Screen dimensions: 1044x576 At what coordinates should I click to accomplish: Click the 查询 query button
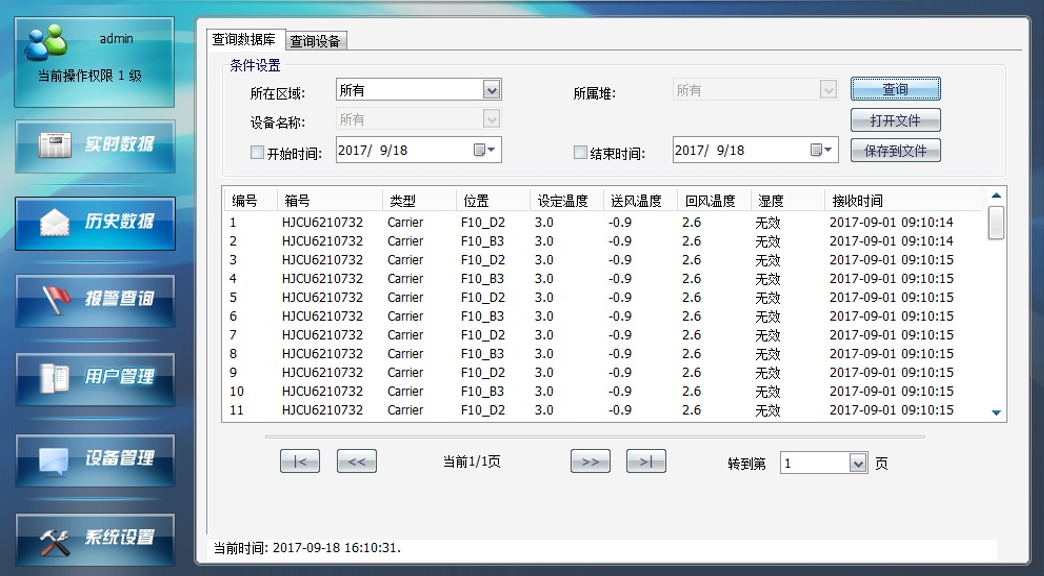point(895,90)
